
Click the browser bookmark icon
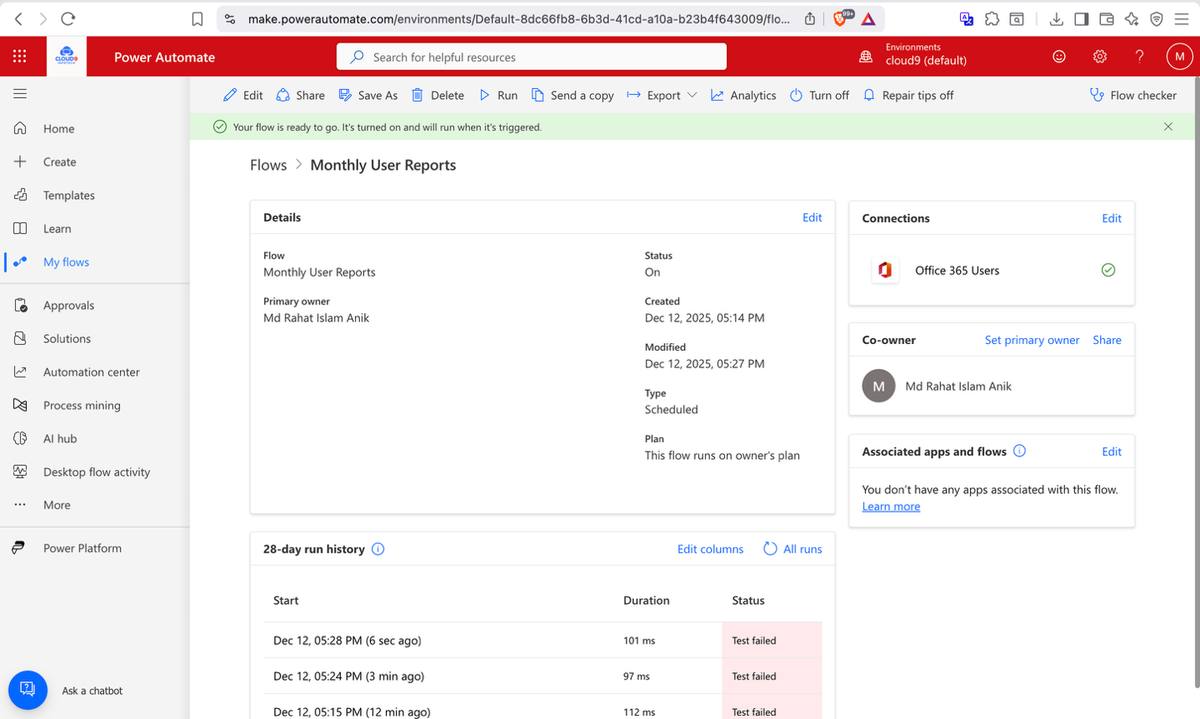197,18
